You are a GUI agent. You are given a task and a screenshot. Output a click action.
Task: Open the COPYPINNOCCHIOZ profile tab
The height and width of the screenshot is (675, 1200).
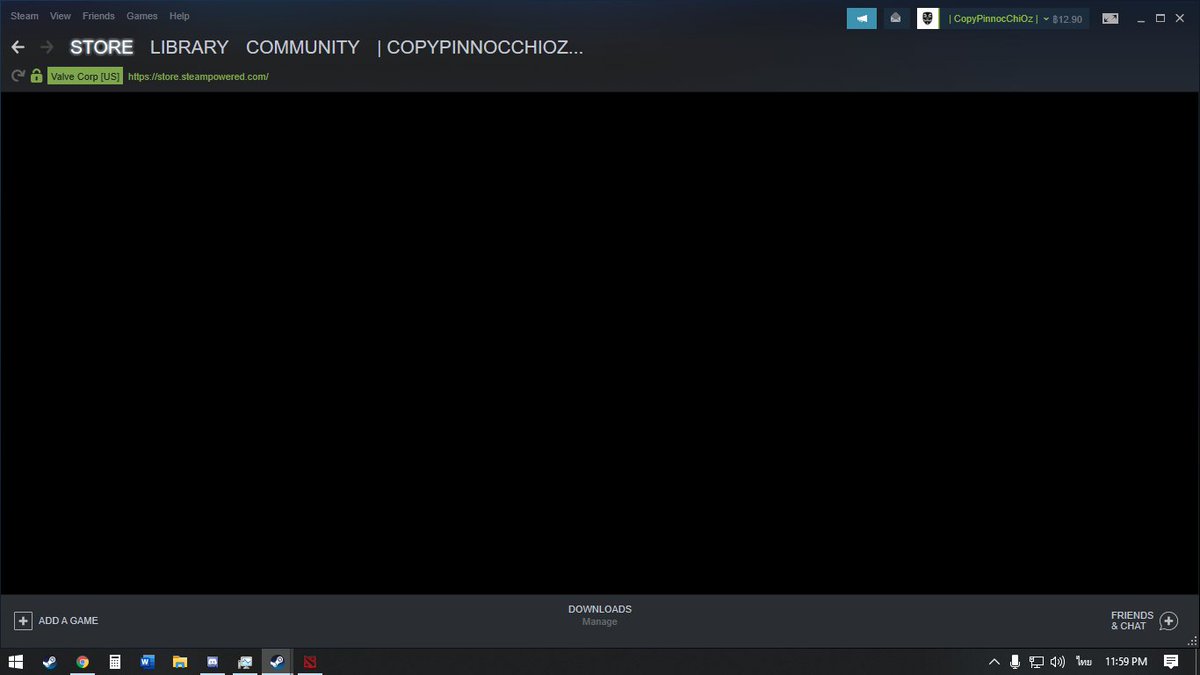[480, 47]
